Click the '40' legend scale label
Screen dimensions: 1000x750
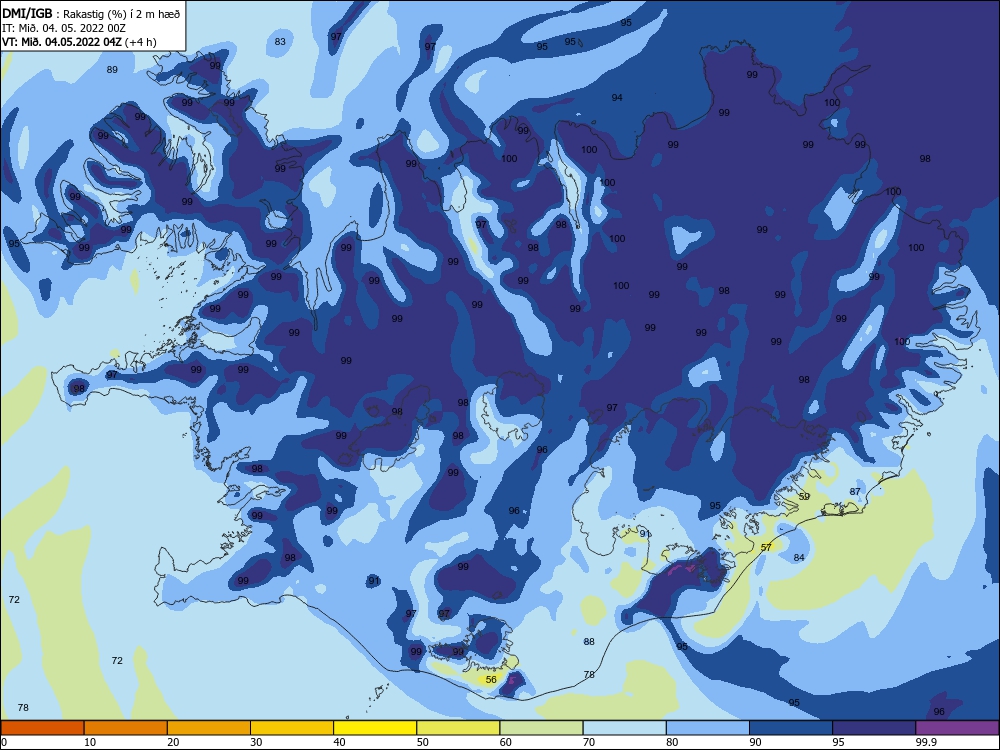[x=339, y=742]
